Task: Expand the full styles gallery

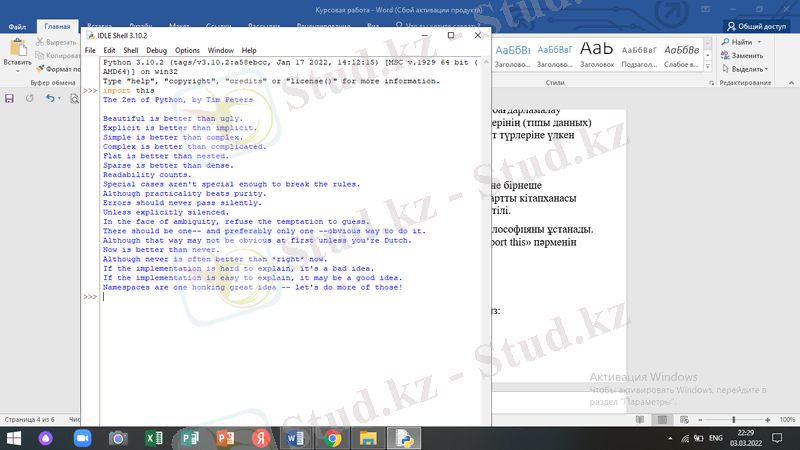Action: click(708, 67)
